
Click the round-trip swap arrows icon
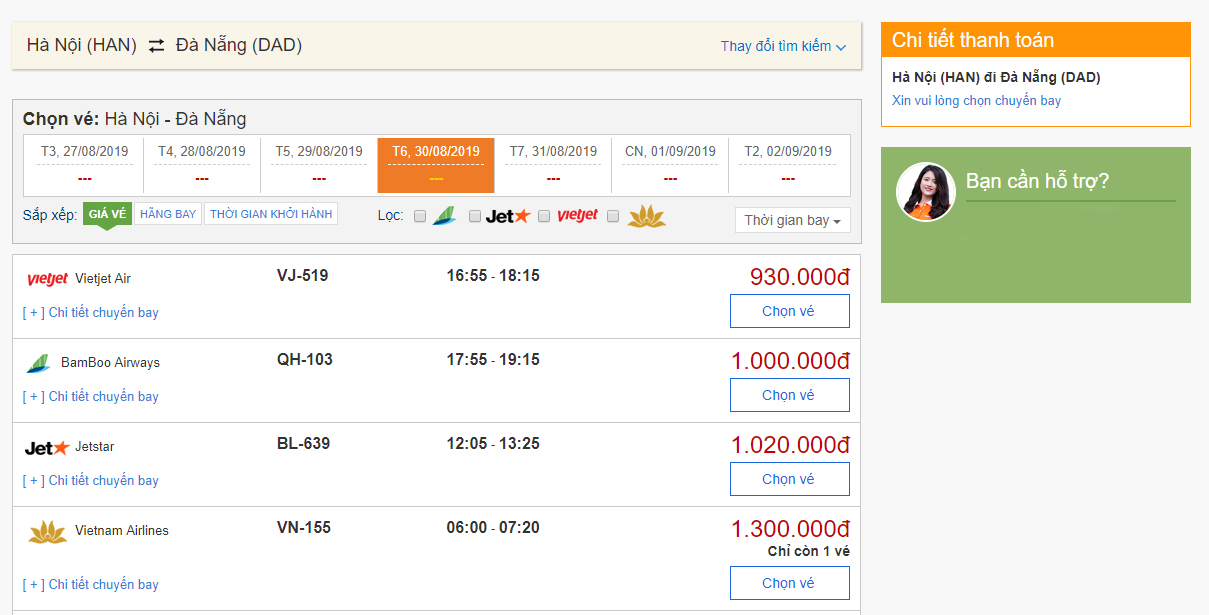[156, 45]
